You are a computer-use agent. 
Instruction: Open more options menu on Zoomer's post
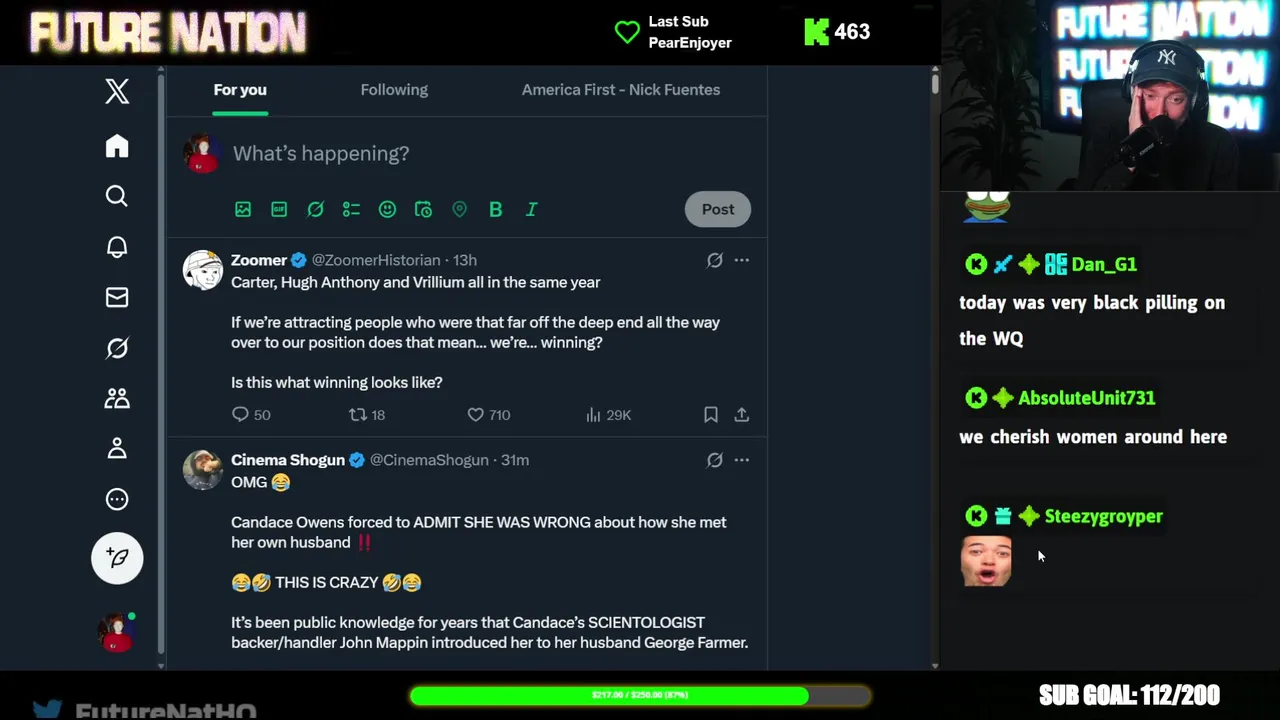point(741,260)
